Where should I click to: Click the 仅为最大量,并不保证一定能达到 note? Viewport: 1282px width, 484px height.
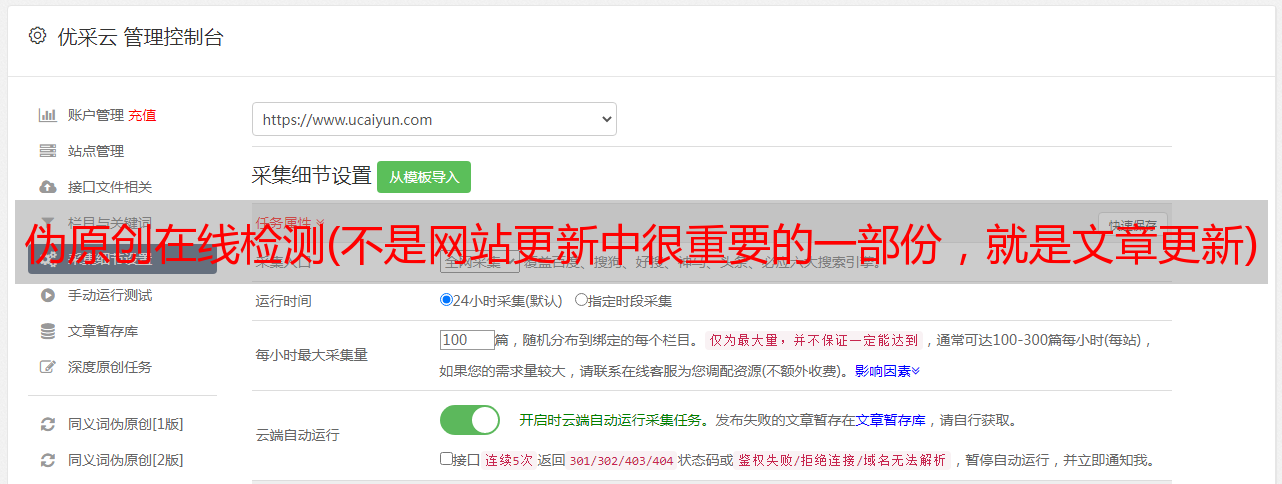pos(815,340)
